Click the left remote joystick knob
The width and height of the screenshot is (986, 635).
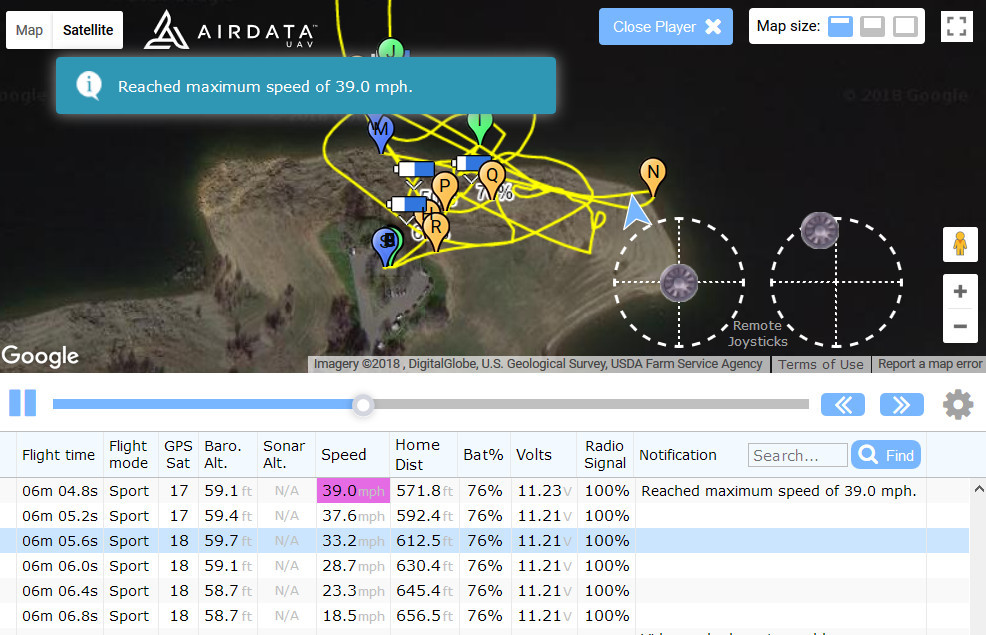coord(679,283)
